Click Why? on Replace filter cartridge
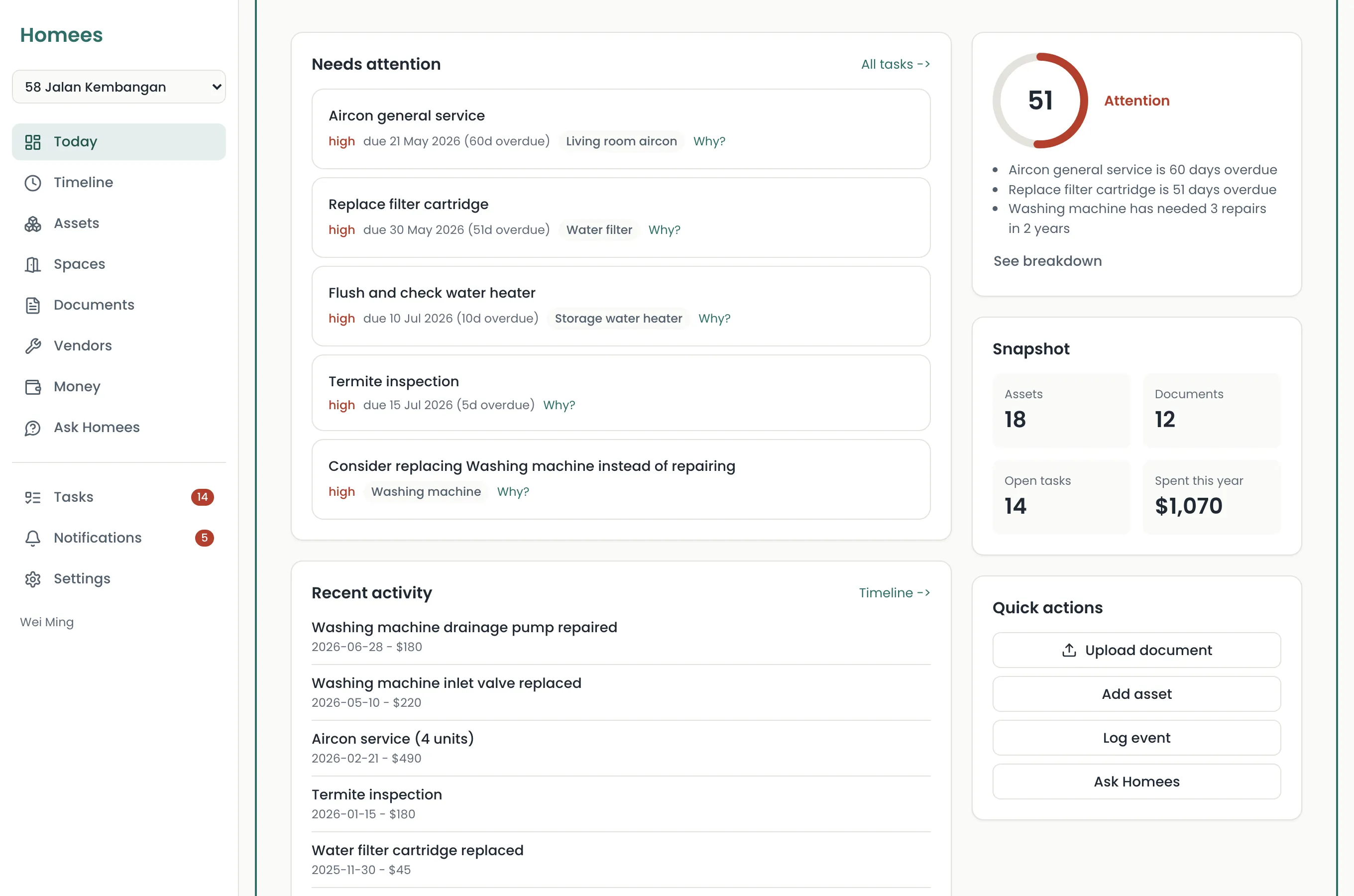This screenshot has width=1354, height=896. 664,229
